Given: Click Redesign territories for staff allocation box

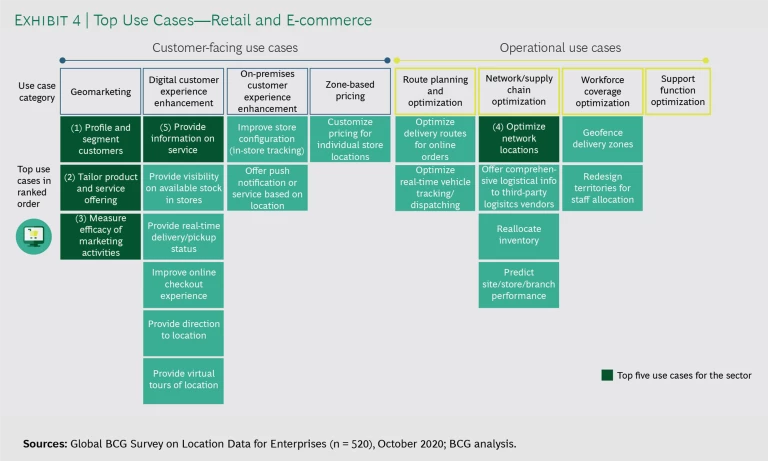Looking at the screenshot, I should tap(602, 187).
